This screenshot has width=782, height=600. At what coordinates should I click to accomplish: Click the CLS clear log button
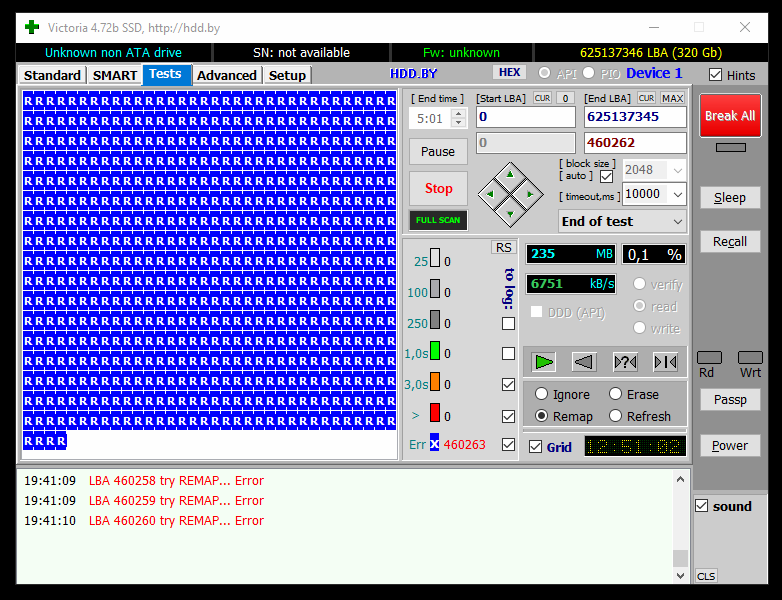(x=706, y=576)
